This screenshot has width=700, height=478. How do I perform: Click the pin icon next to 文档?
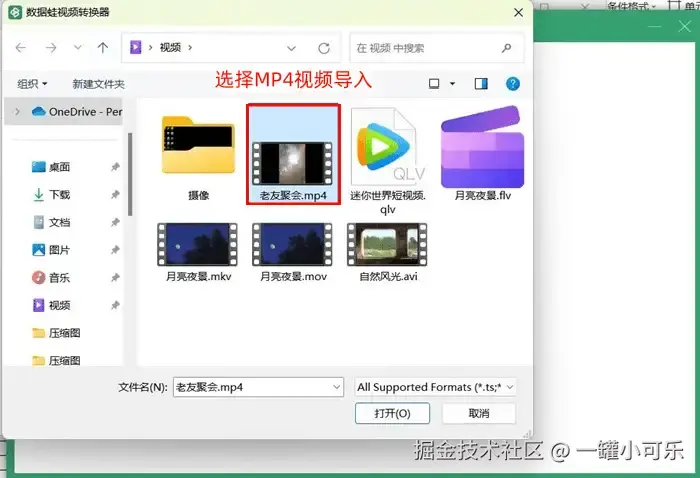coord(115,222)
